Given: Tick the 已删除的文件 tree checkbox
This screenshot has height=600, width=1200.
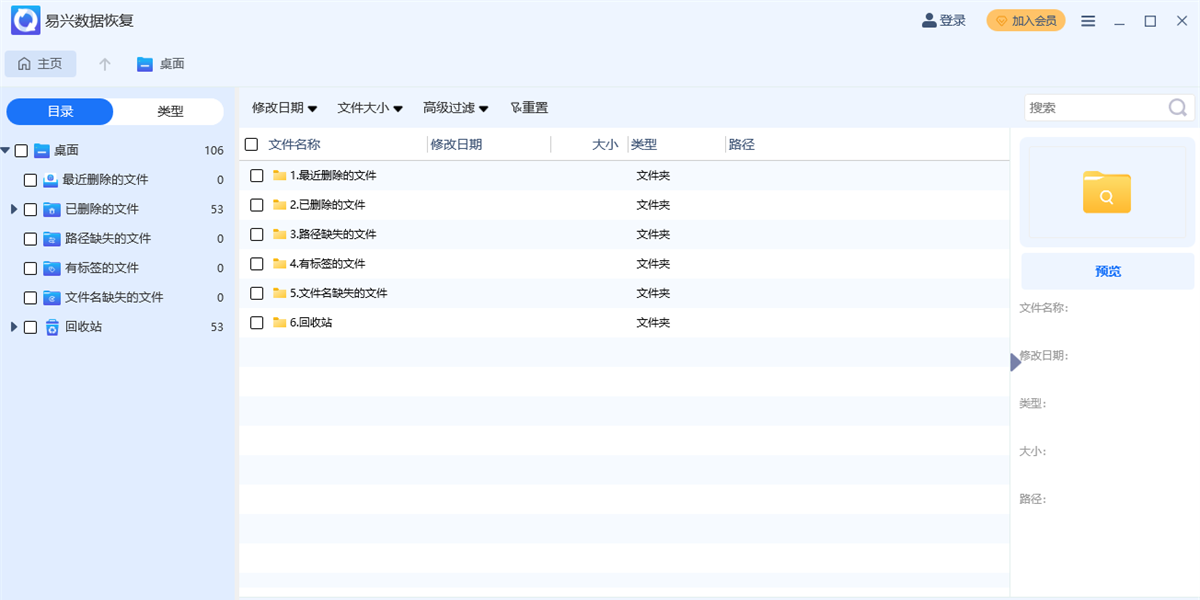Looking at the screenshot, I should pyautogui.click(x=30, y=209).
